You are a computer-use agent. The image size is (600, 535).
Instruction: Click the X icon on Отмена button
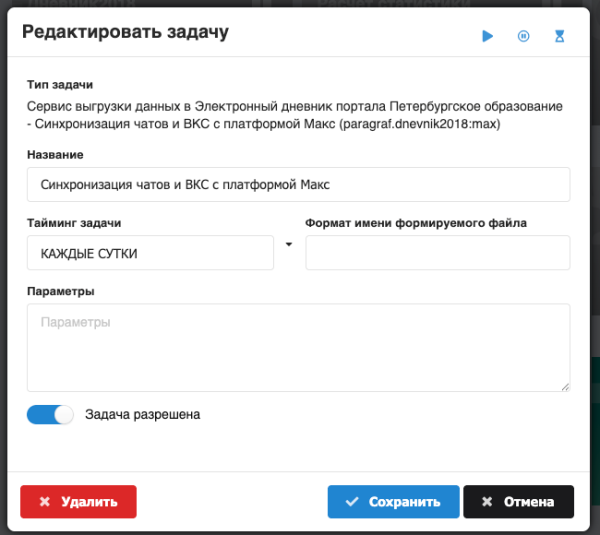click(486, 502)
